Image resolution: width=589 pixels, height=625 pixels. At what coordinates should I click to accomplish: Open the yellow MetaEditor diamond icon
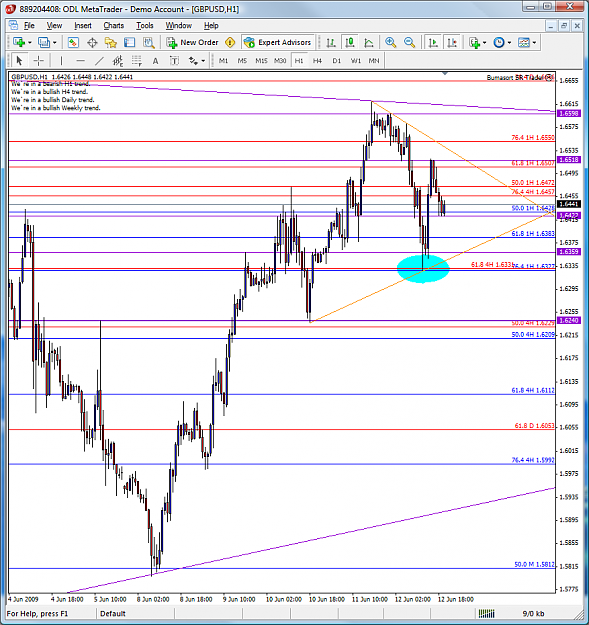(230, 42)
